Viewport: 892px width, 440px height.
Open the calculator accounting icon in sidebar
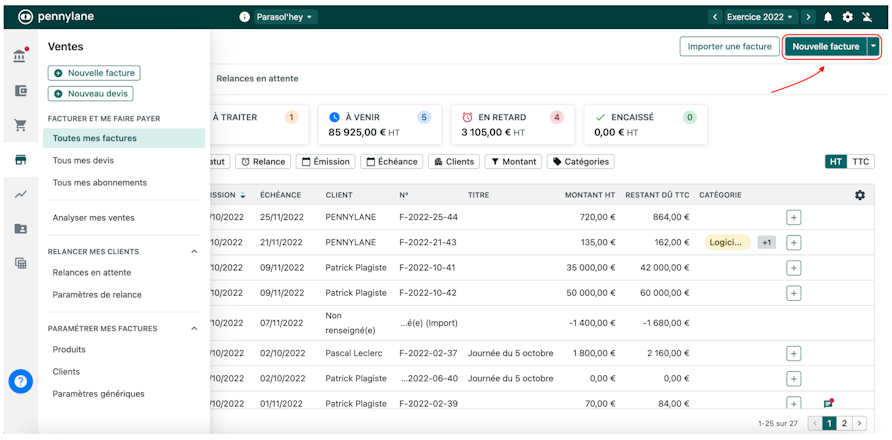pos(20,263)
